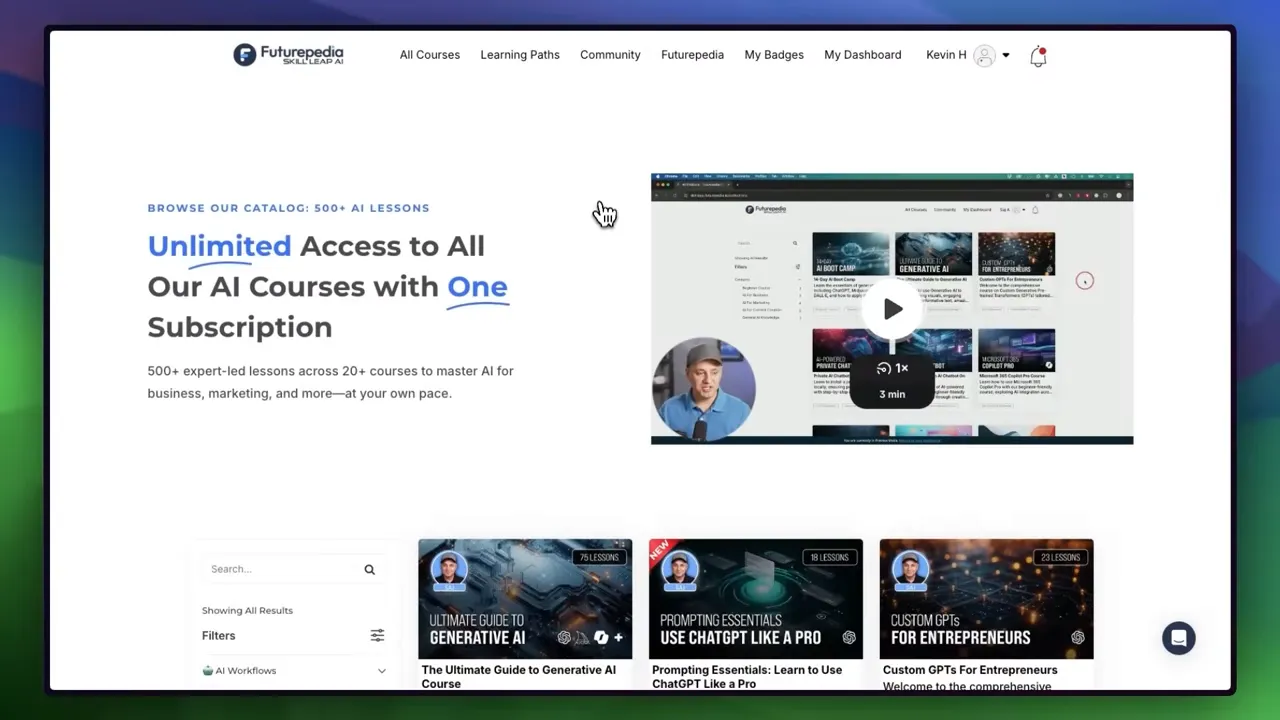Expand the AI Workflows chevron
Screen dimensions: 1280x720
tap(381, 670)
